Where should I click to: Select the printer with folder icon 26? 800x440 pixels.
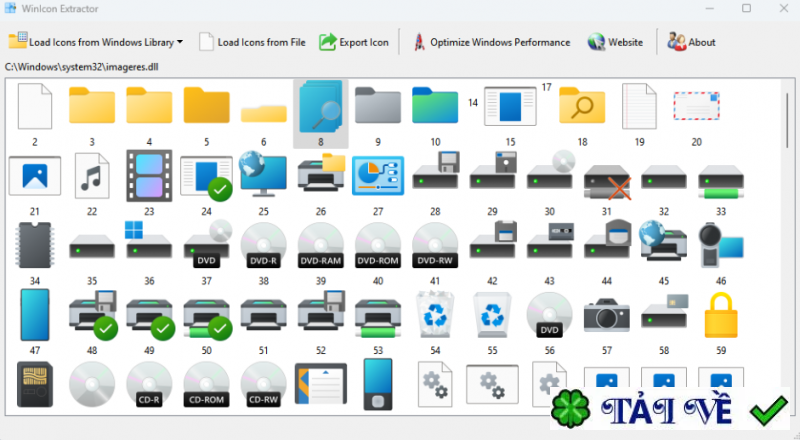click(321, 172)
